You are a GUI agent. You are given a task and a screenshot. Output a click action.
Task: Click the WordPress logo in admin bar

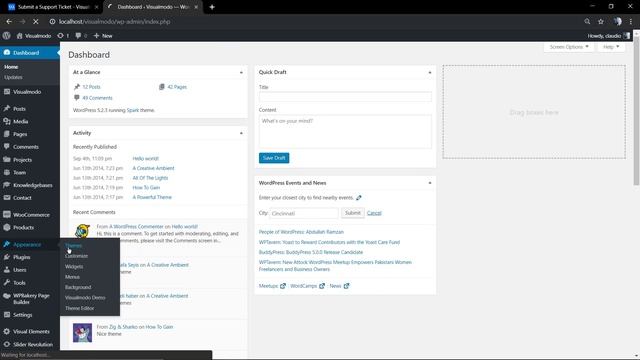coord(7,36)
